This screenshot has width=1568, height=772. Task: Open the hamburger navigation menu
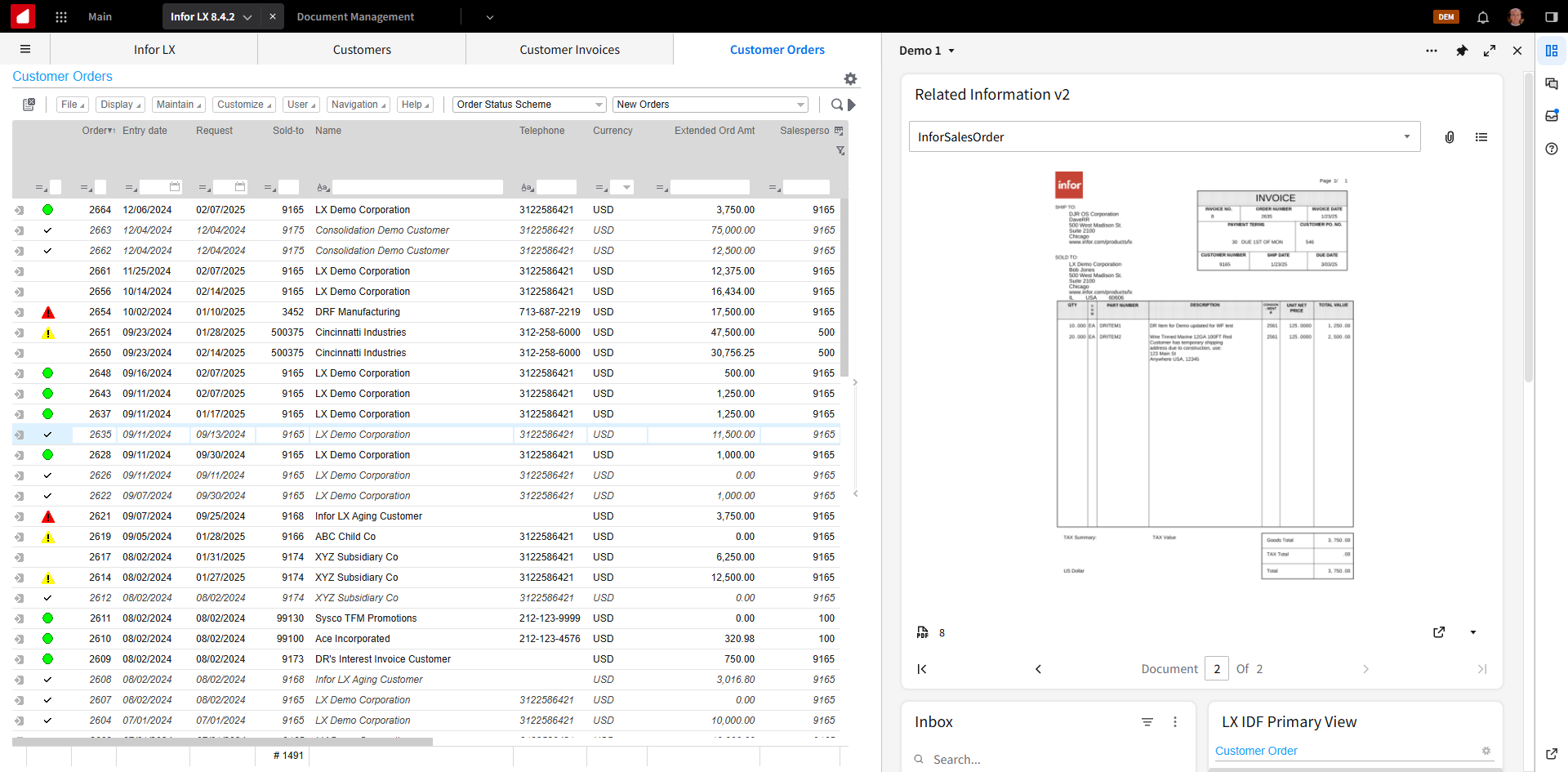(25, 49)
